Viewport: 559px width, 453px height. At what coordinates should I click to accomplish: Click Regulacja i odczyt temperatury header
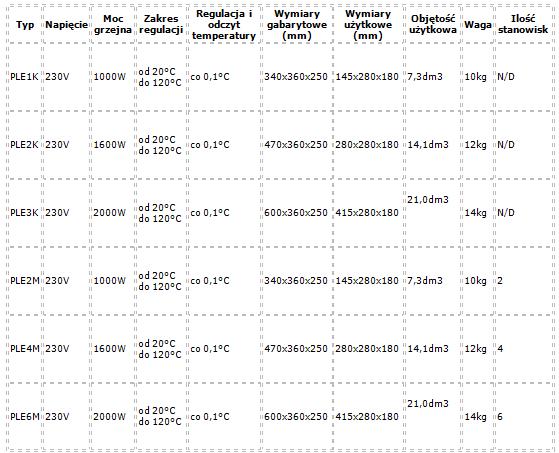224,25
